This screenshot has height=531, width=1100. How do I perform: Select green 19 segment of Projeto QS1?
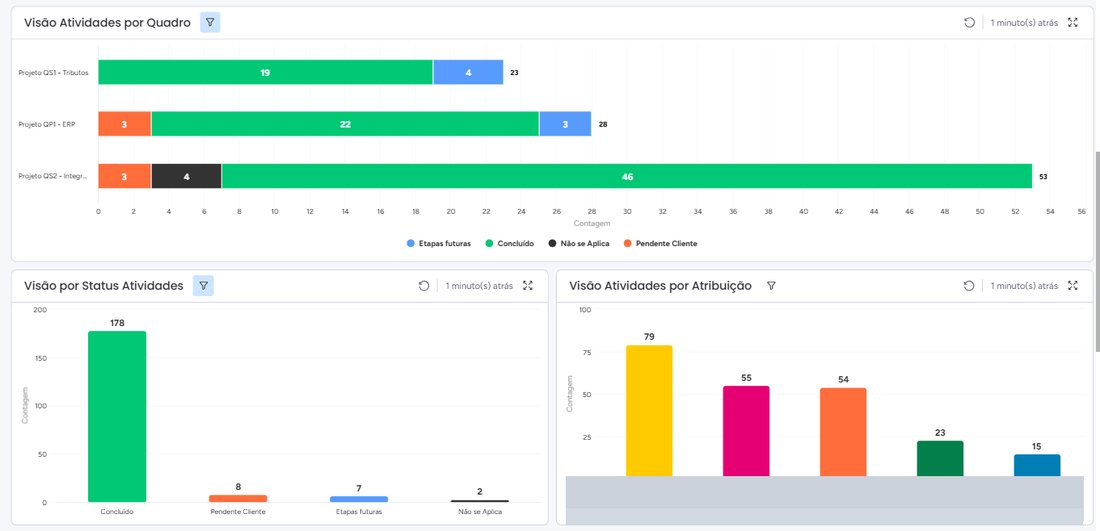click(x=265, y=72)
